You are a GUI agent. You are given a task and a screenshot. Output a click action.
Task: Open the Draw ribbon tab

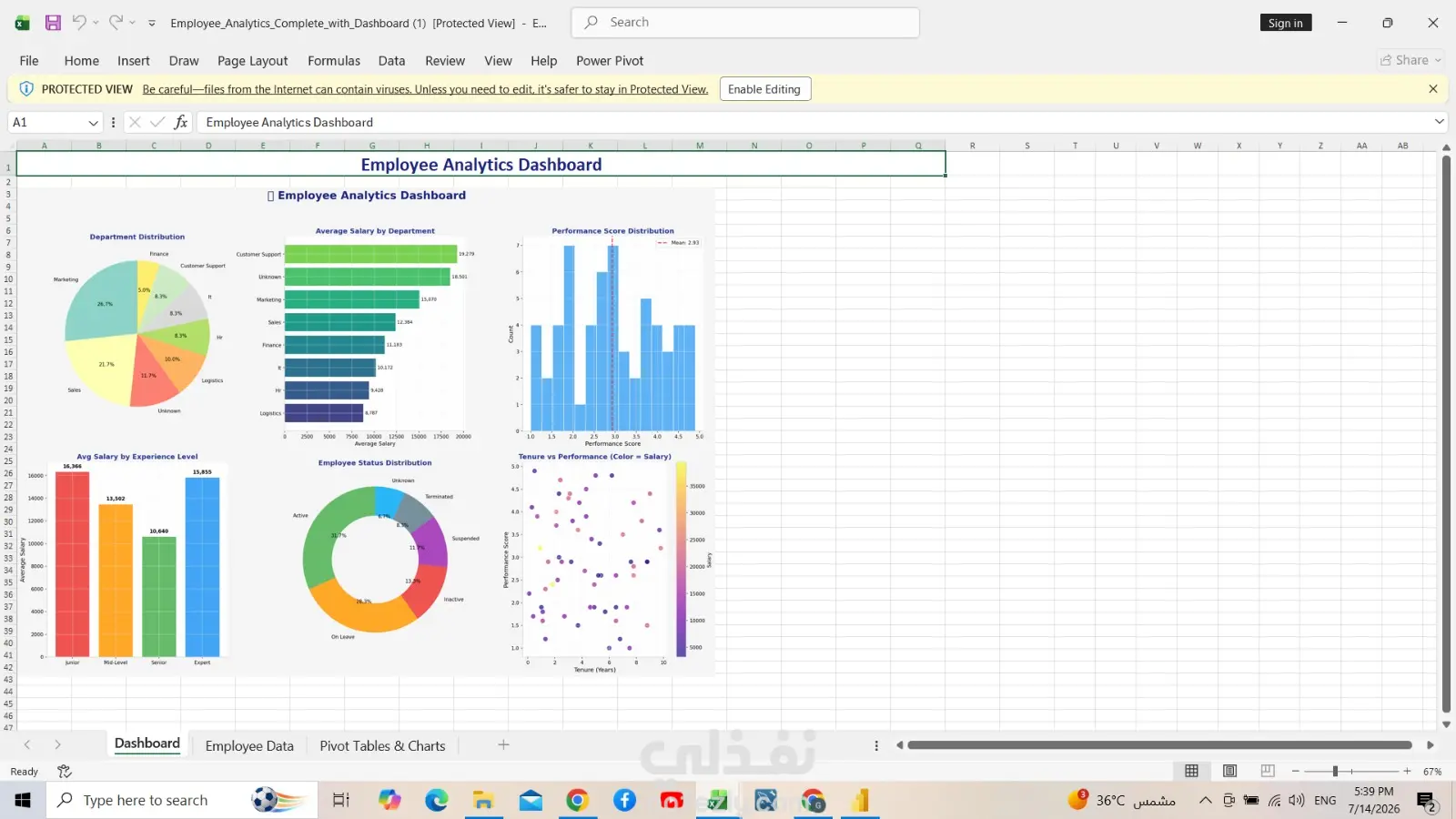tap(184, 61)
